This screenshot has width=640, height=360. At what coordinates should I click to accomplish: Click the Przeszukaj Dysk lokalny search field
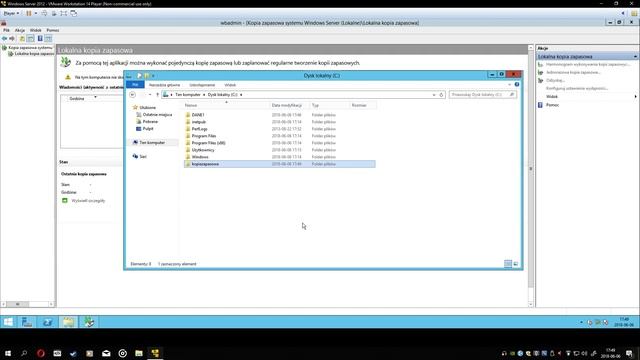coord(482,95)
